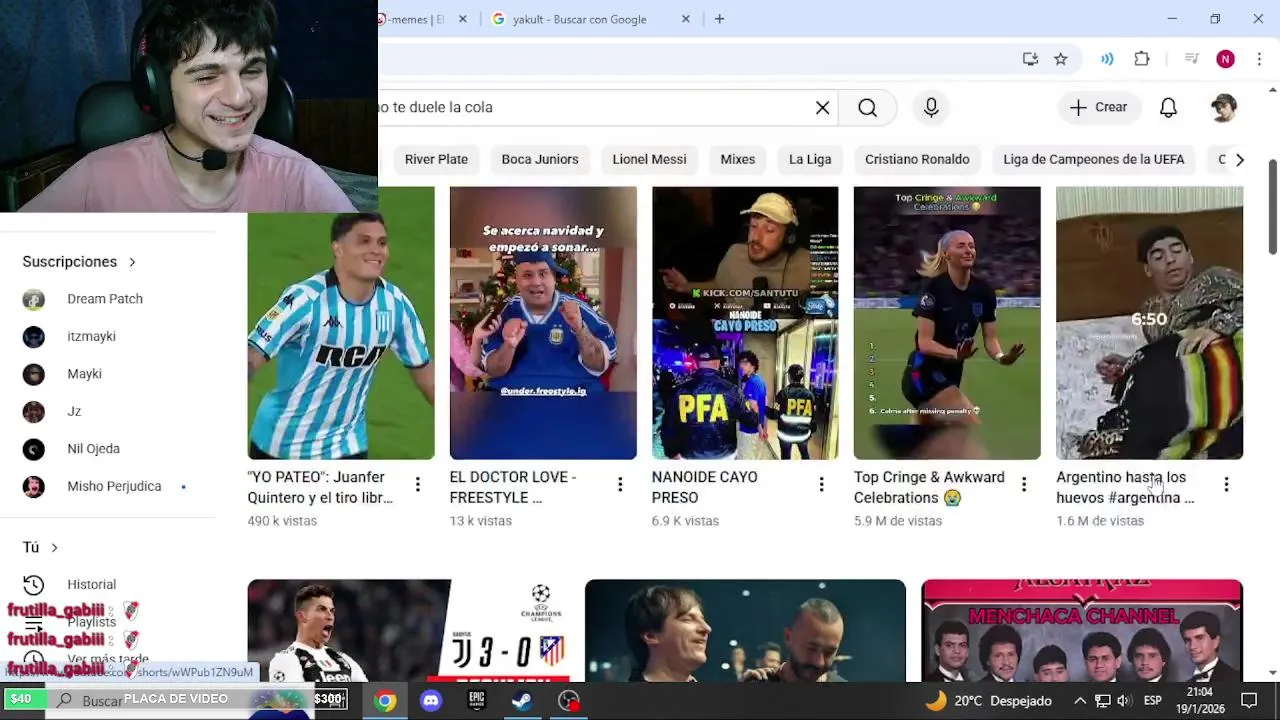
Task: Select the Boca Juniors filter chip
Action: click(x=540, y=159)
